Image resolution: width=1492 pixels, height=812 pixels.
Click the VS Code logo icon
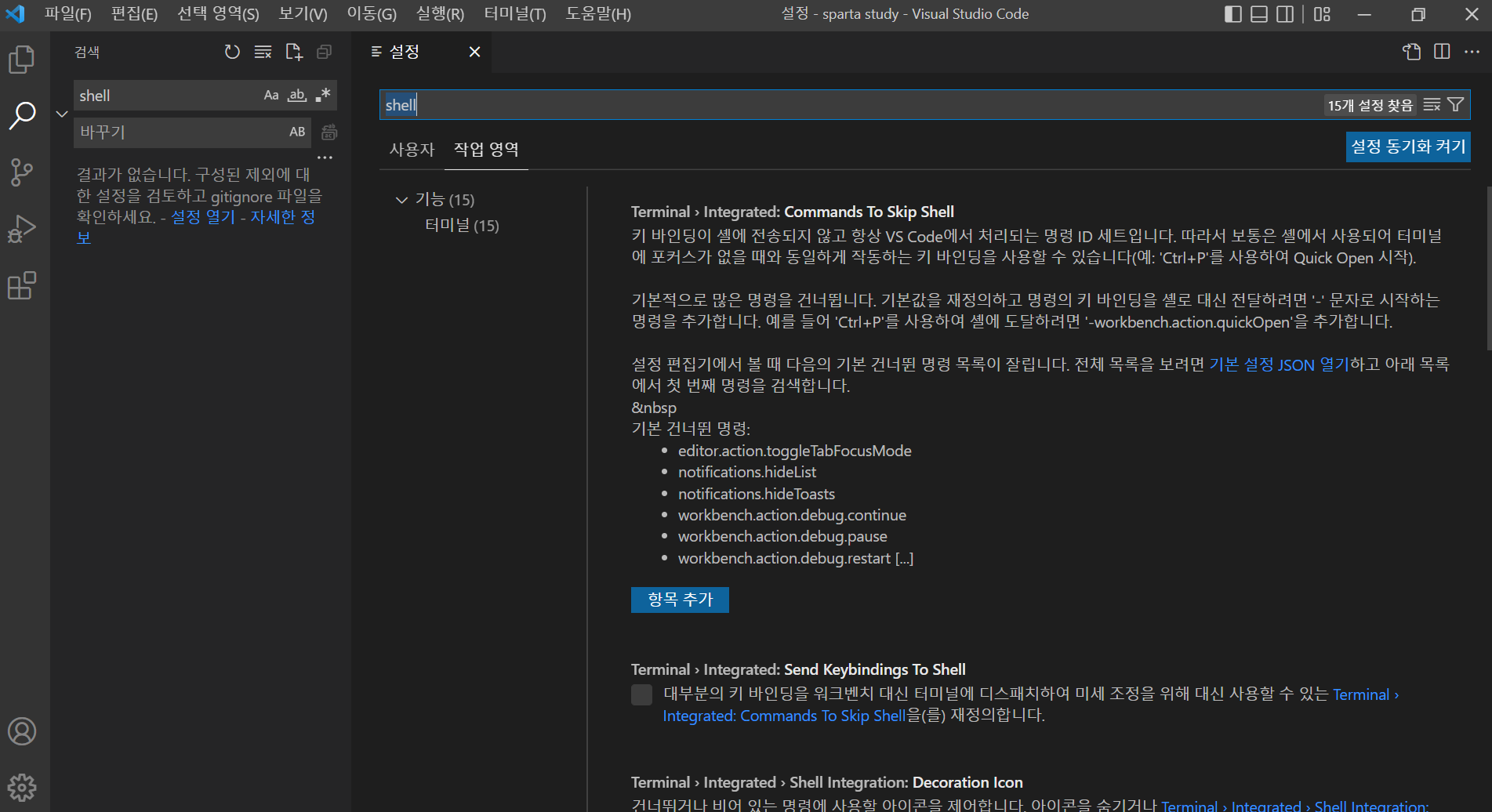[15, 14]
